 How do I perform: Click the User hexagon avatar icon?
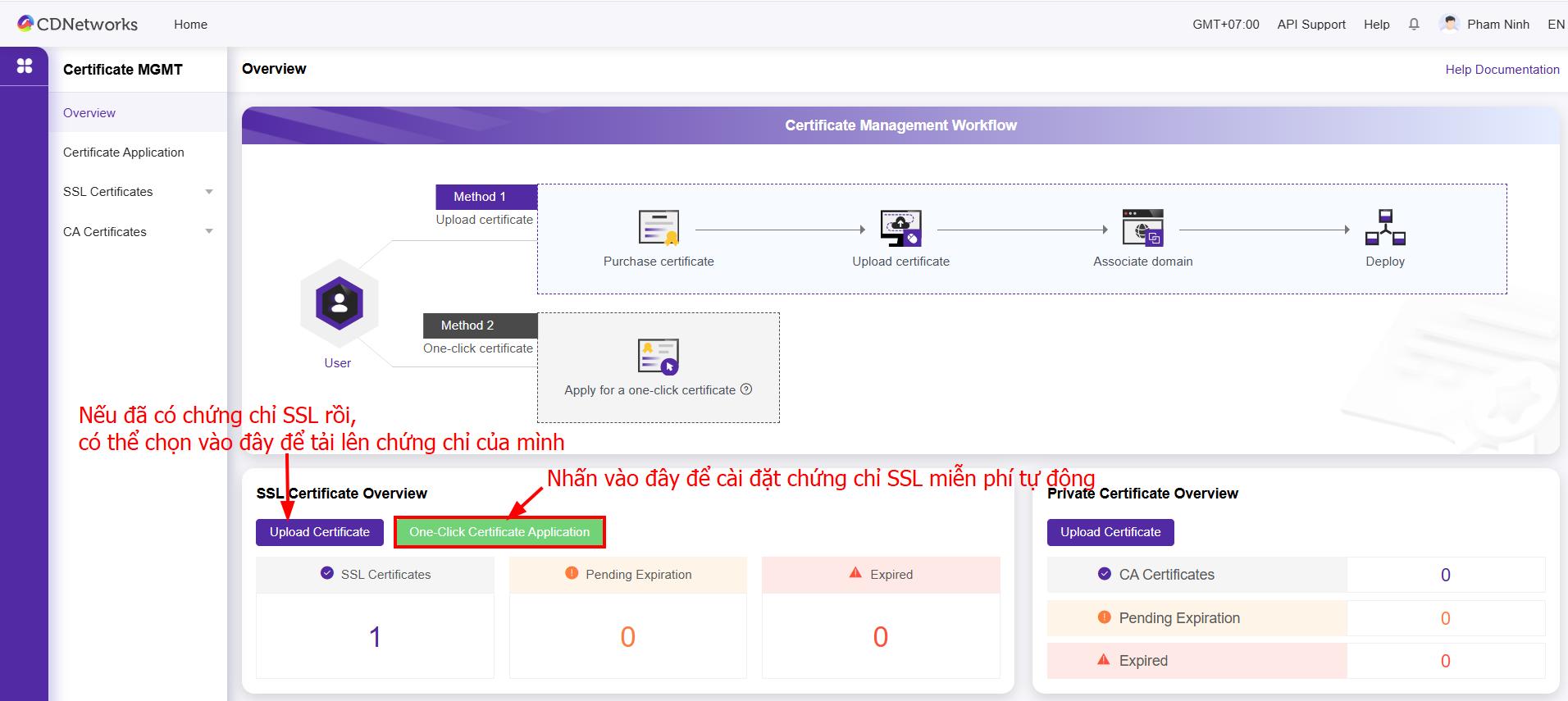339,303
